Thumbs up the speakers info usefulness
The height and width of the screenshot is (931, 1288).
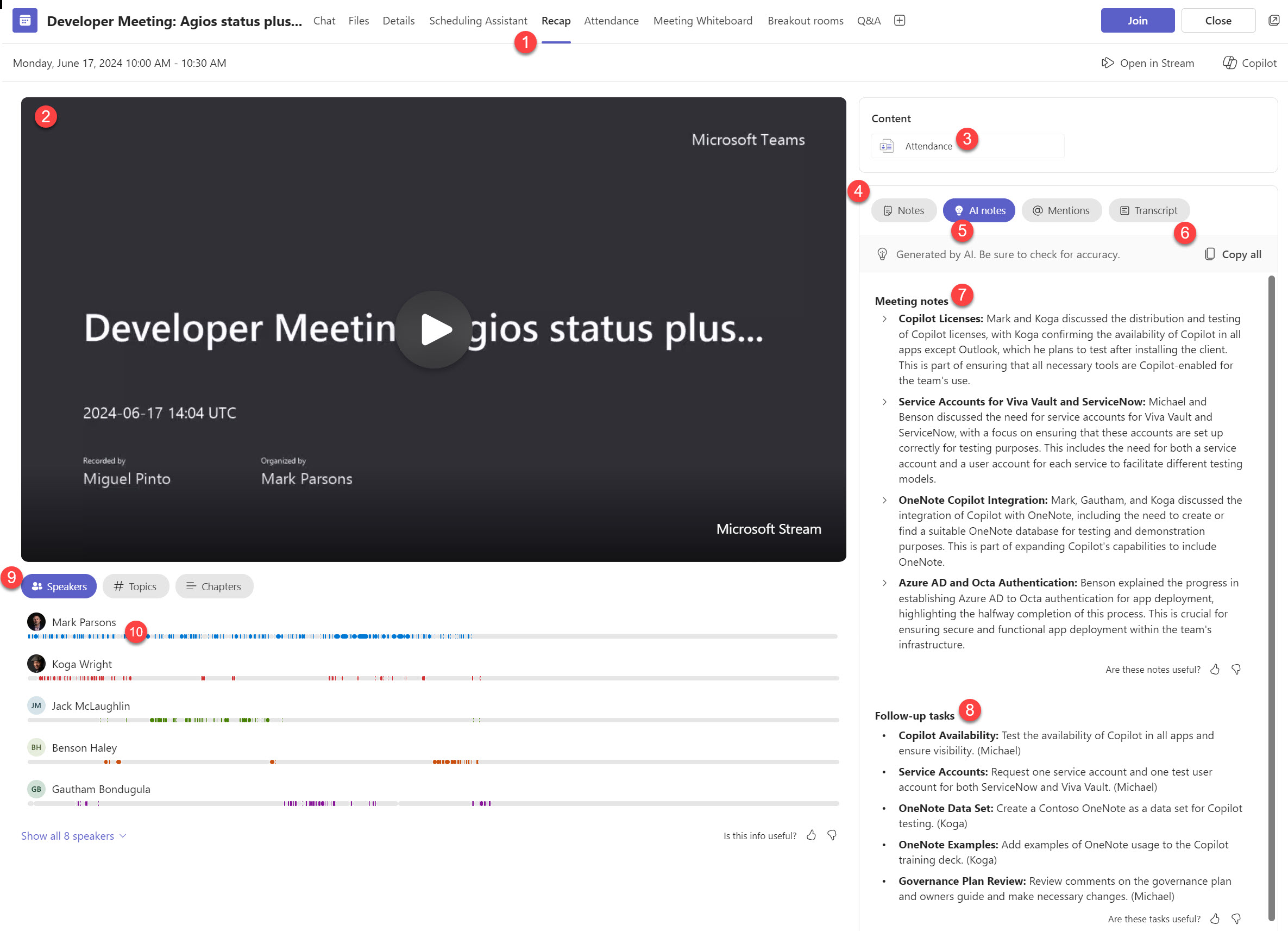click(x=811, y=835)
